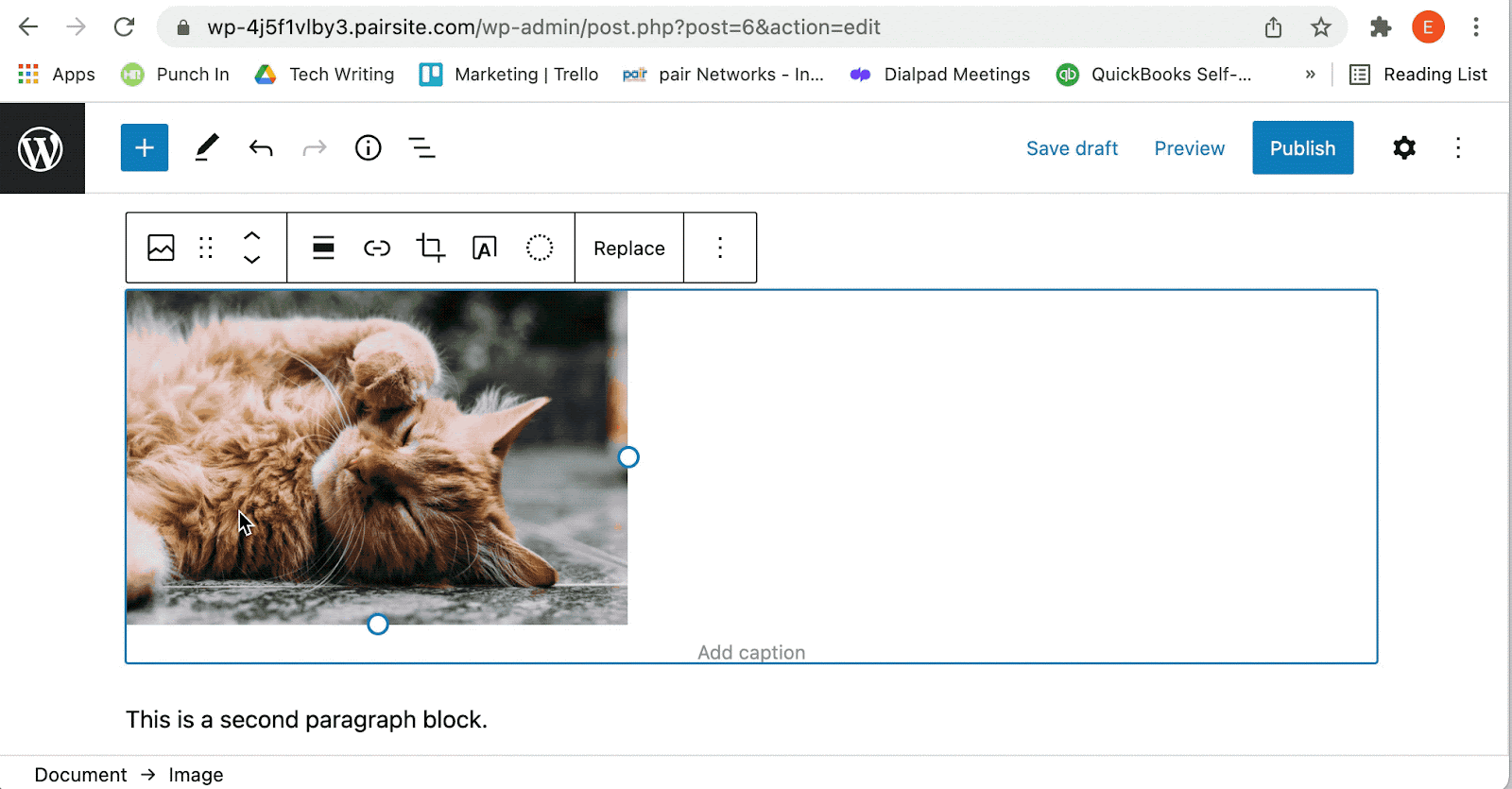Screen dimensions: 1512x789
Task: Save the post as draft
Action: (x=1072, y=148)
